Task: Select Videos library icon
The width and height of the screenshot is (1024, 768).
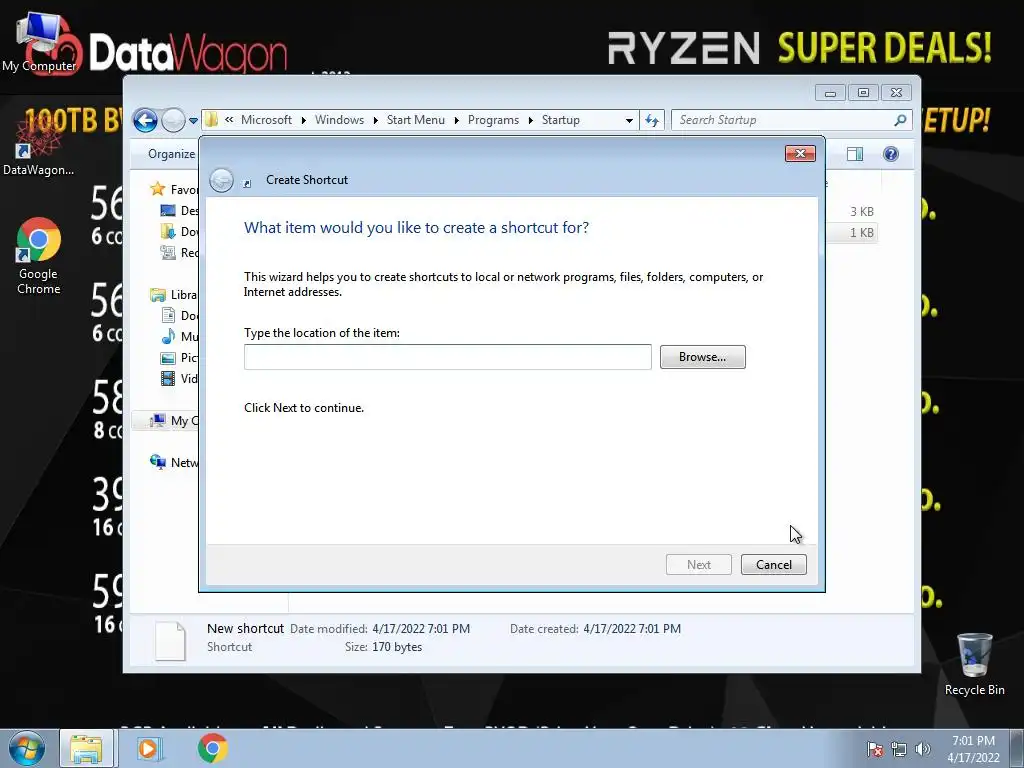Action: pyautogui.click(x=168, y=379)
